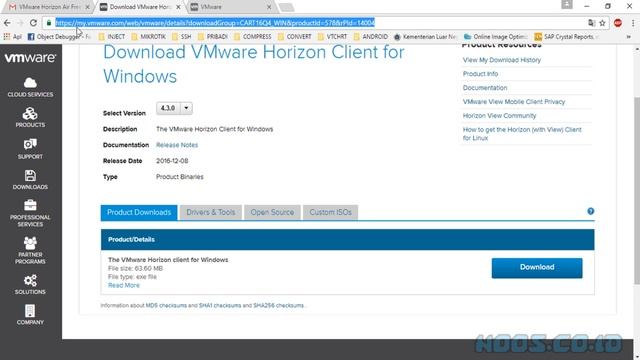The width and height of the screenshot is (640, 360).
Task: Select the Drivers & Tools tab
Action: 211,212
